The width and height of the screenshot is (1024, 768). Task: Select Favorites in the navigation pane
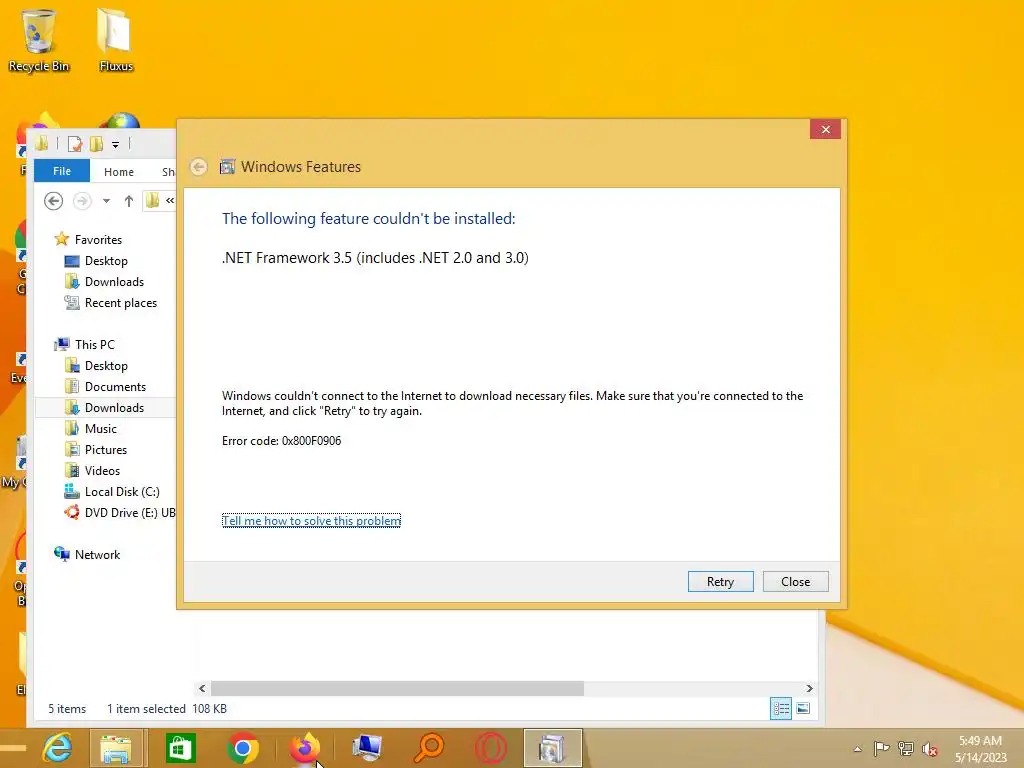click(98, 240)
